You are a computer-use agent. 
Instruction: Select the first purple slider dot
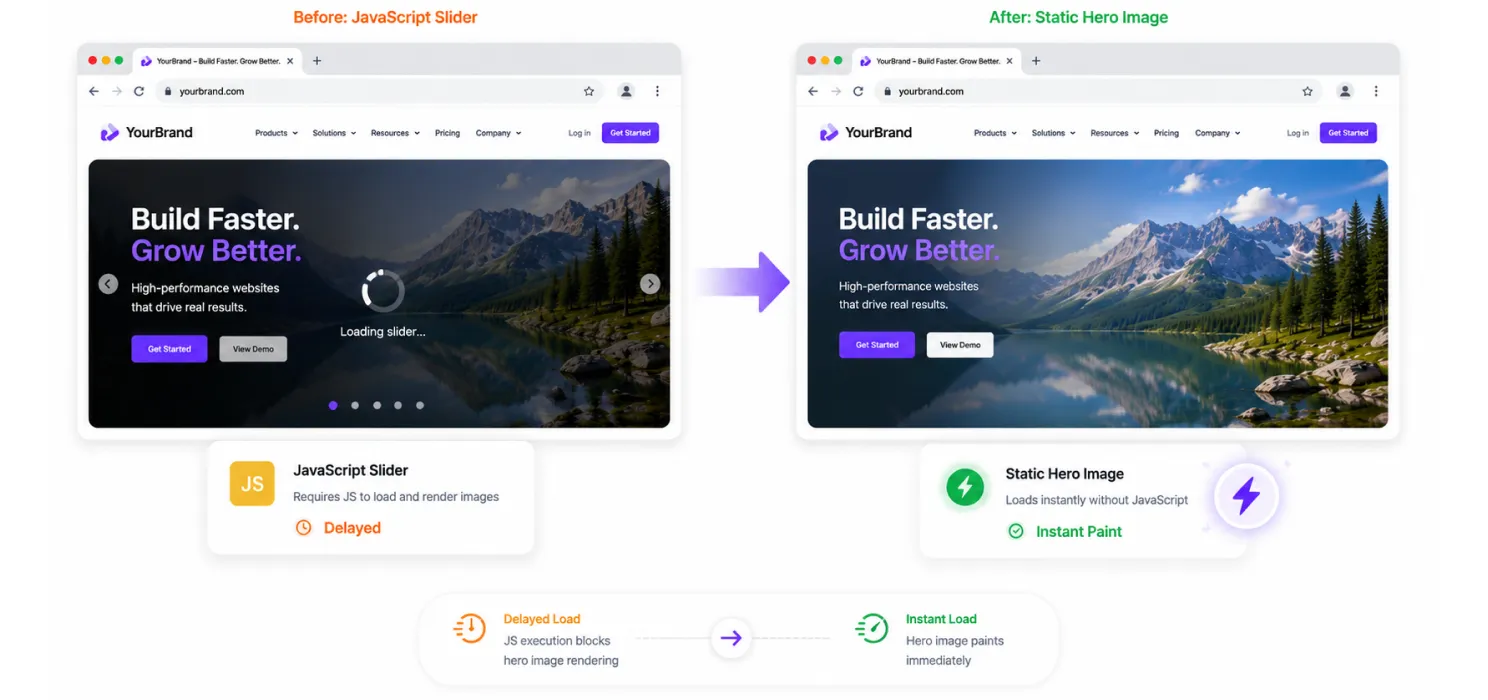[333, 405]
